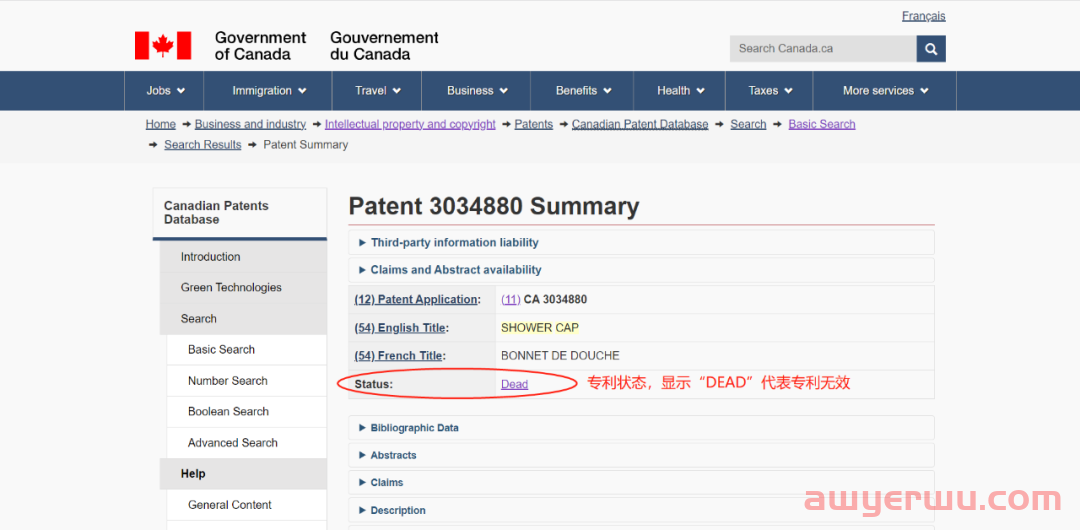Open Business and industry breadcrumb
Viewport: 1080px width, 530px height.
(x=250, y=124)
